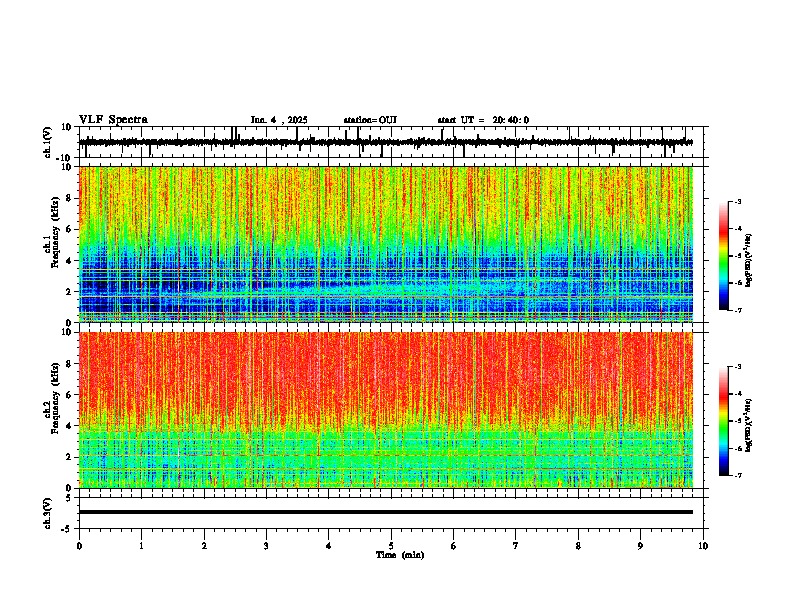792x612 pixels.
Task: Click time axis tick label '3'
Action: point(266,546)
